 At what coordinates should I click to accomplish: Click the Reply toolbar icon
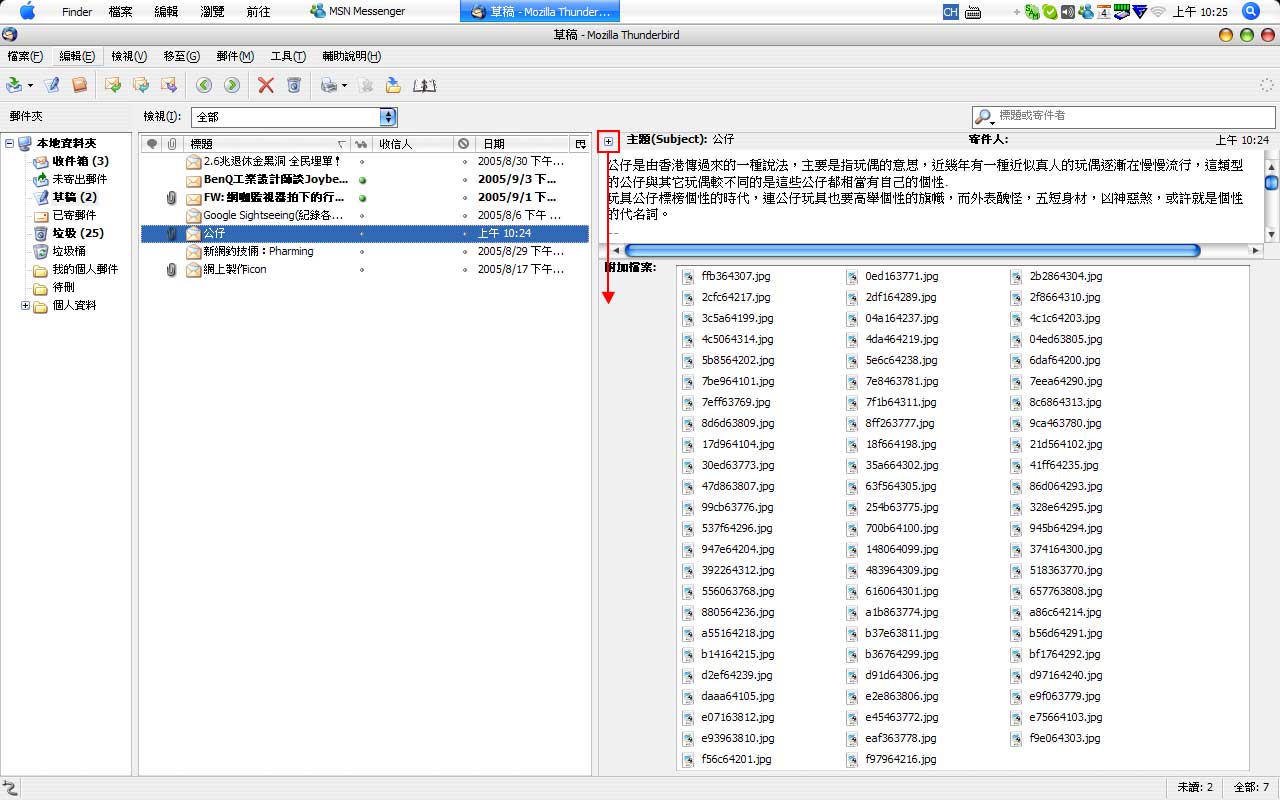point(113,85)
